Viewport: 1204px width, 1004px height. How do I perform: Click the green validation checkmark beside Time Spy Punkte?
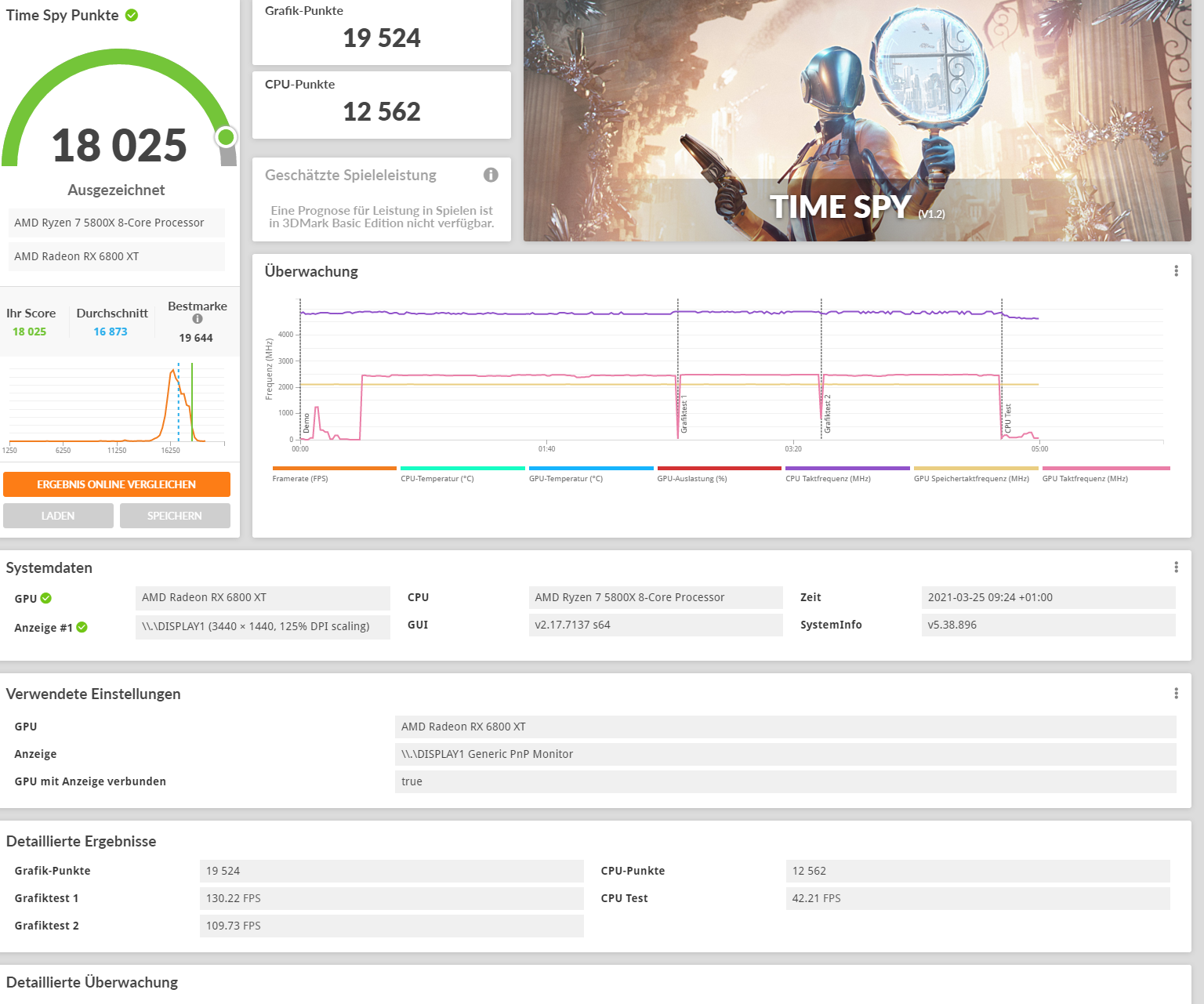coord(132,15)
